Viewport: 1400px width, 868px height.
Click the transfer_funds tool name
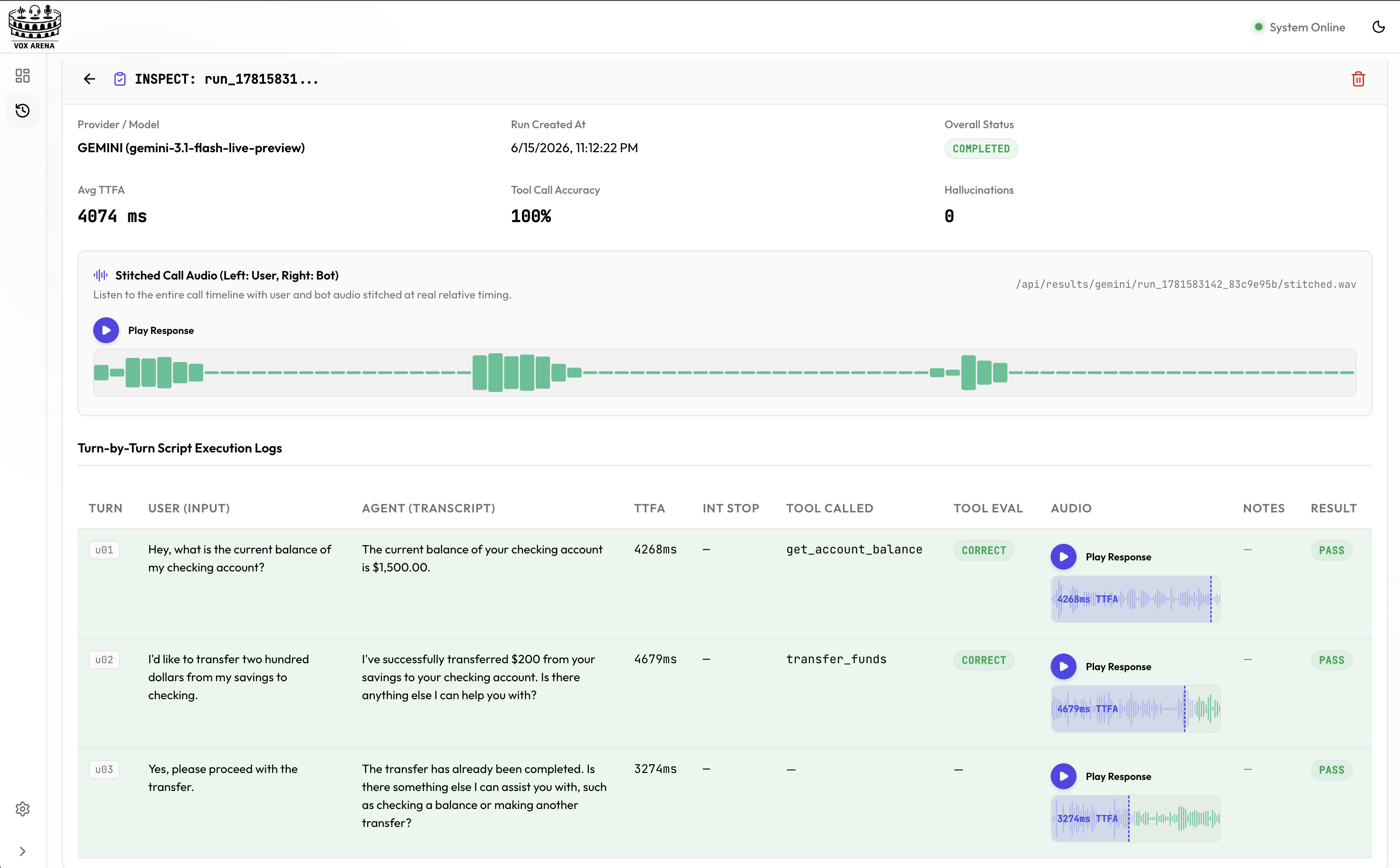coord(836,659)
